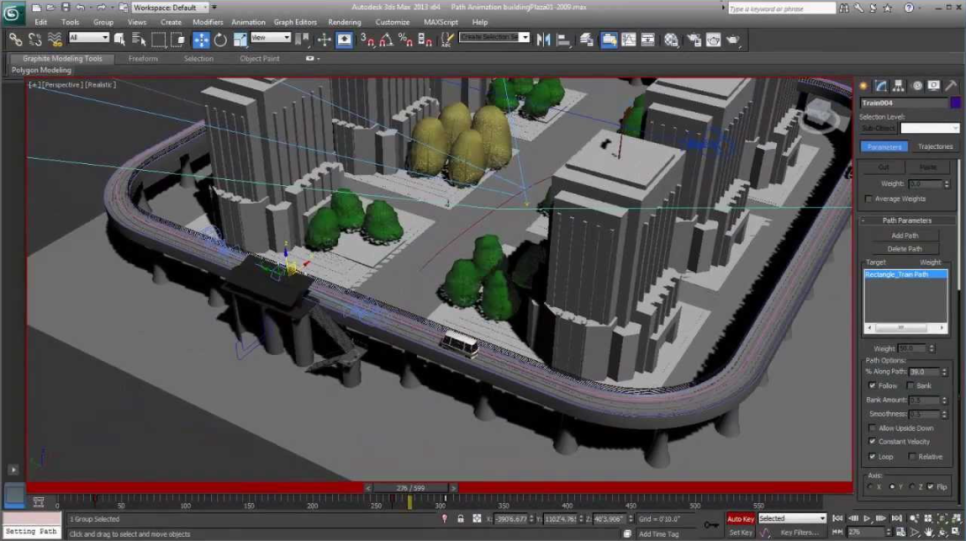Toggle the Auto Key button

click(741, 519)
